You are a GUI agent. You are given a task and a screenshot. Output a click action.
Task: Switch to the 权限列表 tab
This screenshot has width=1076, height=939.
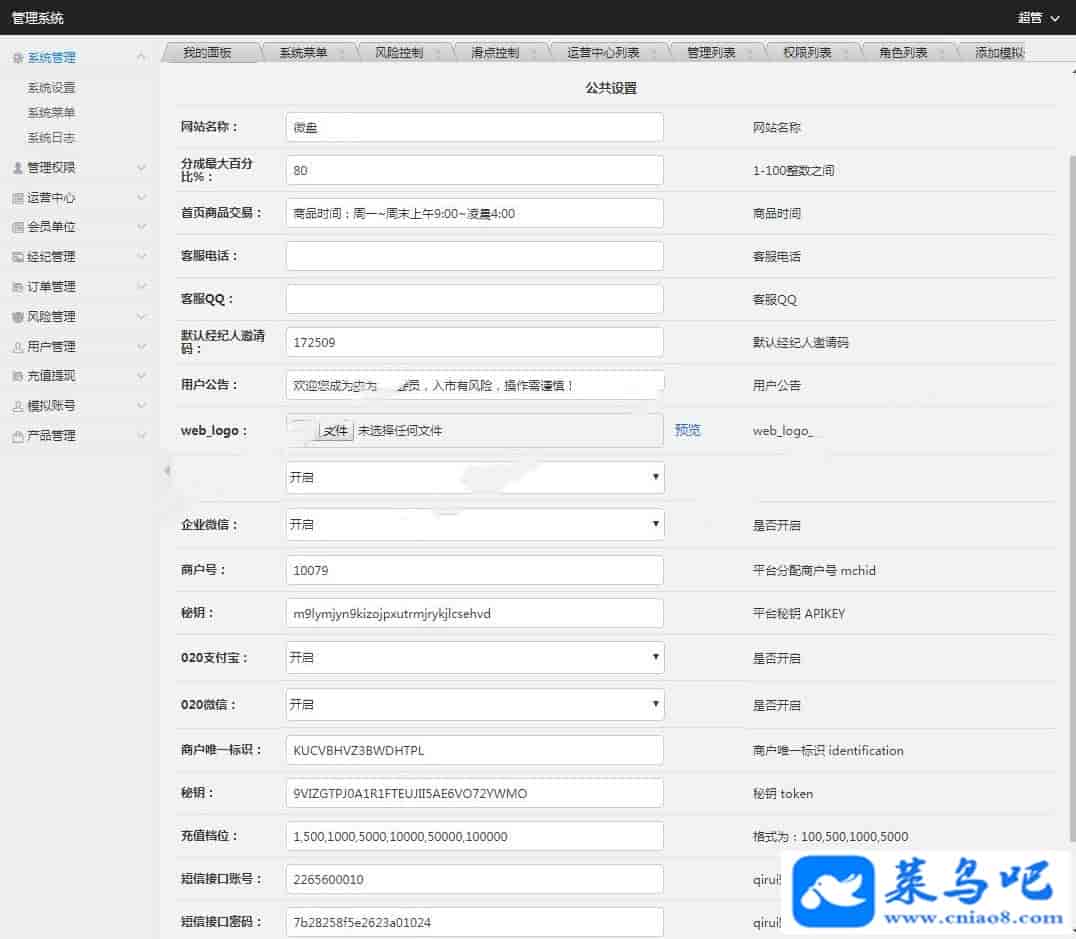pyautogui.click(x=807, y=53)
